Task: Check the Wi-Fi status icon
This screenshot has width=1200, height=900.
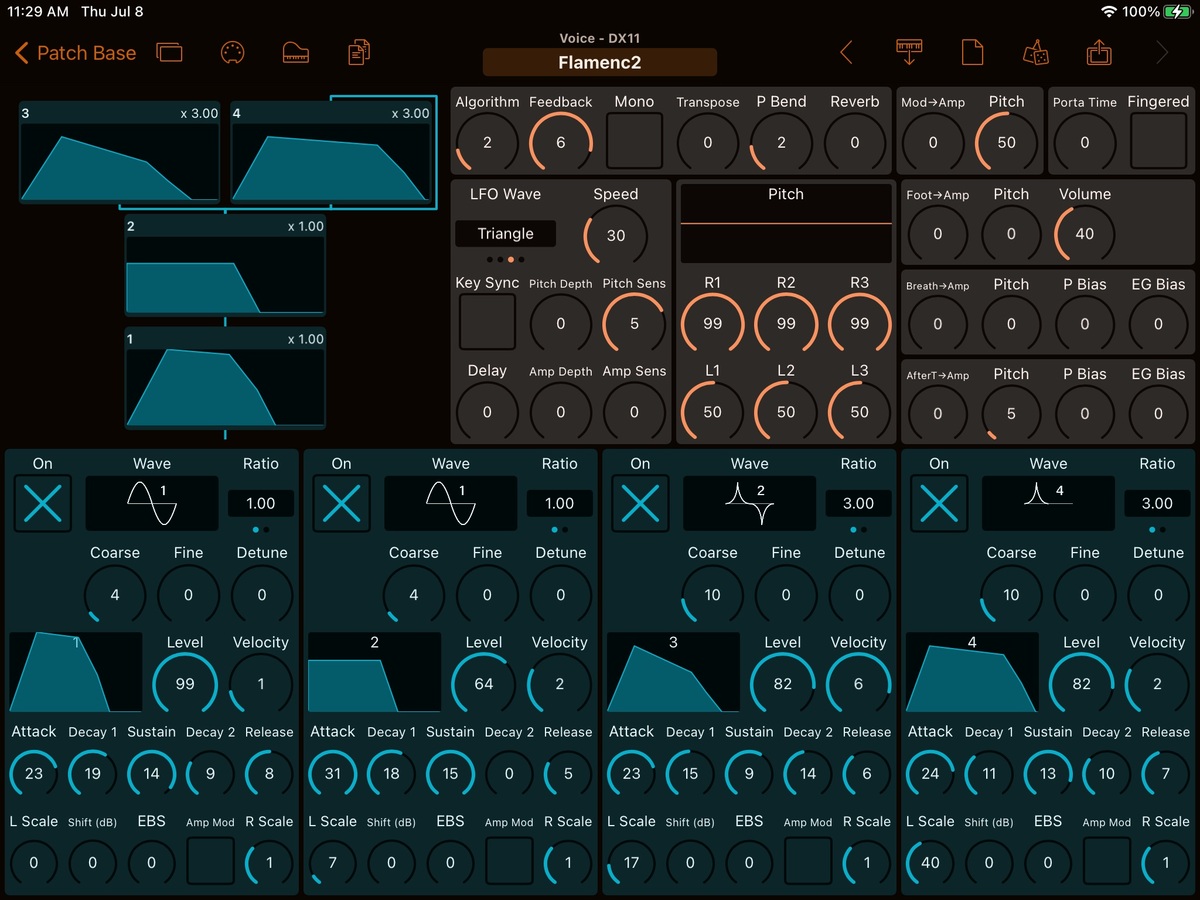Action: (x=1108, y=12)
